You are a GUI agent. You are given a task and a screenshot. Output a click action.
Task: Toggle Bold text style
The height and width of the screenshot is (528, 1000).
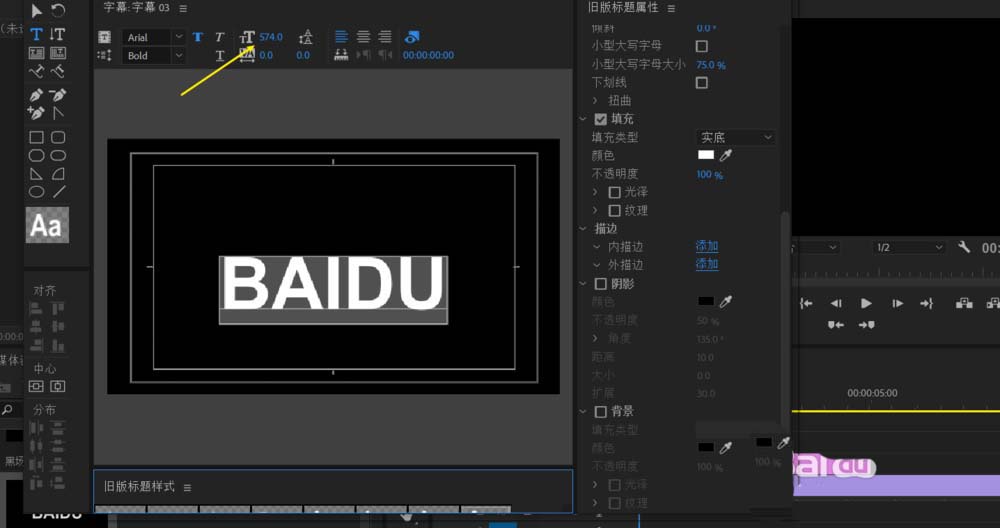pos(198,37)
